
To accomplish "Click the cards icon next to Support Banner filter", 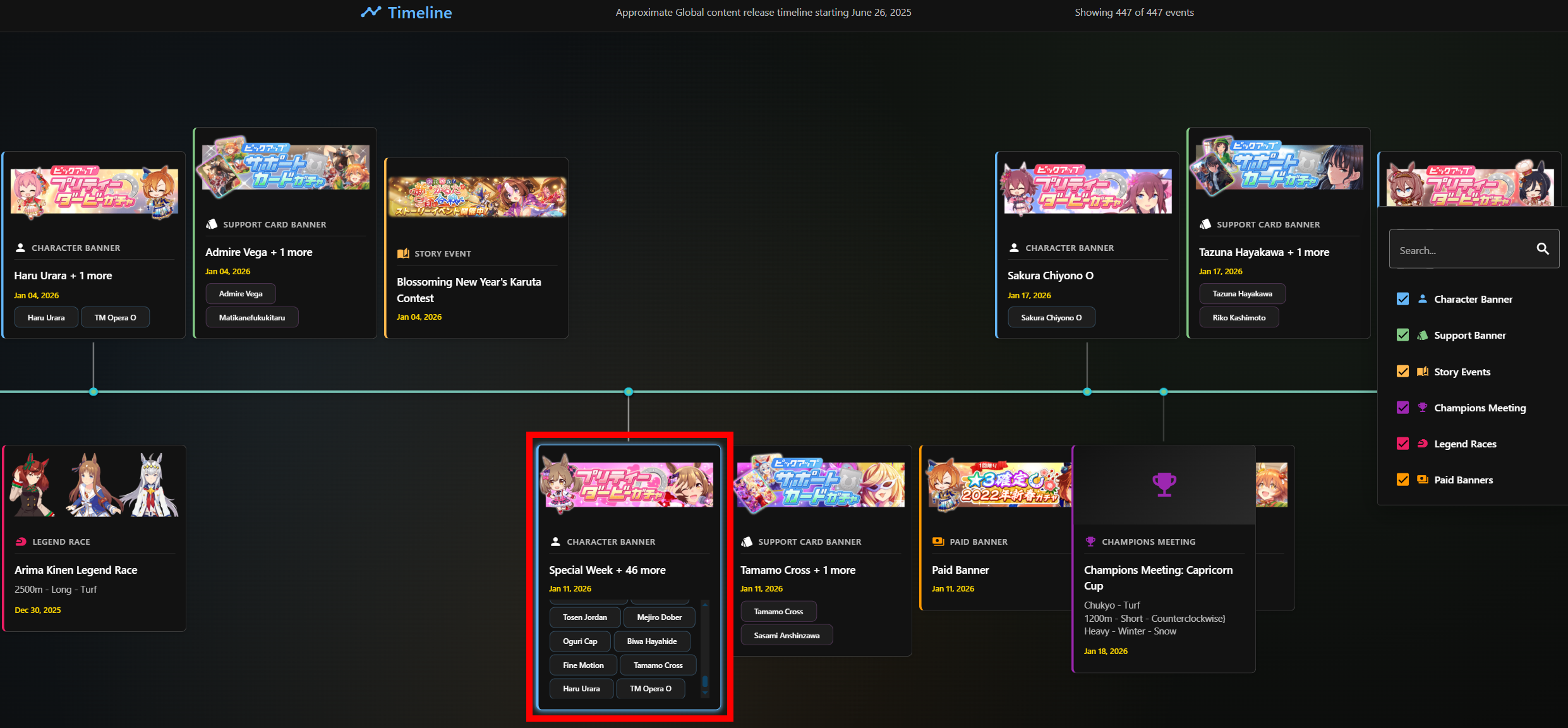I will click(x=1422, y=336).
